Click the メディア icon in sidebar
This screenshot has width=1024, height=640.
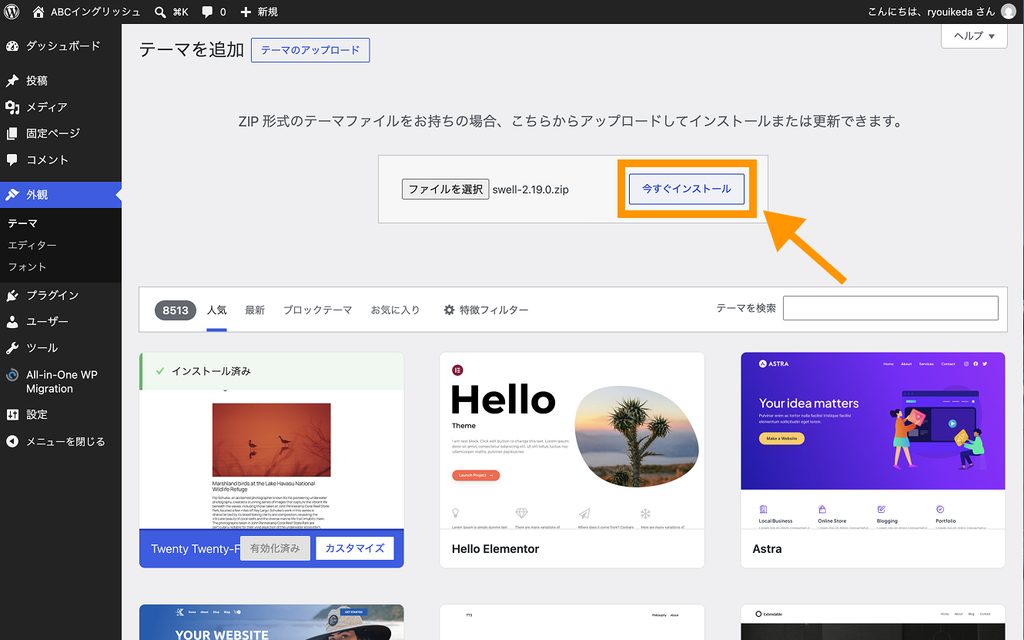tap(12, 107)
